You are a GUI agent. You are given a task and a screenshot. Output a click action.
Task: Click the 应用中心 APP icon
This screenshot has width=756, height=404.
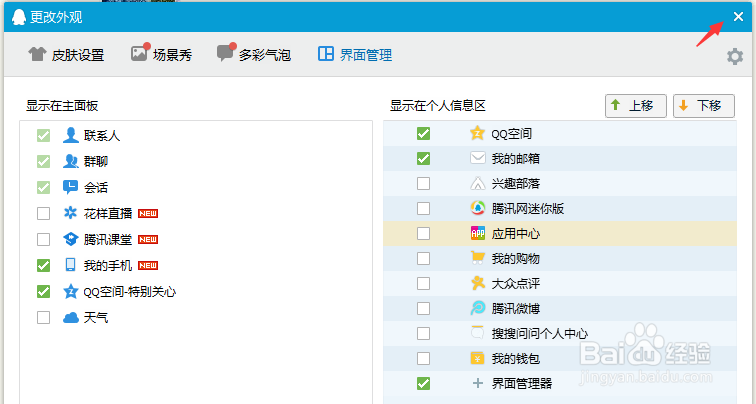click(x=477, y=233)
